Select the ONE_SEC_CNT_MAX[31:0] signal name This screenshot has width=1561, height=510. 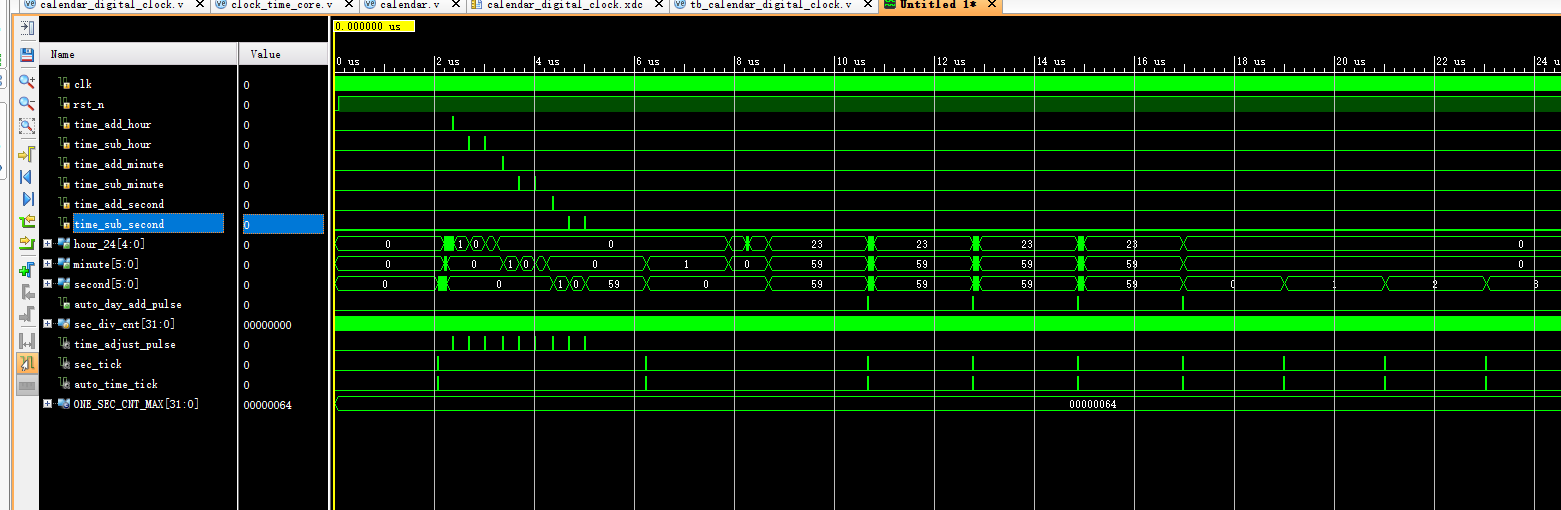(x=135, y=404)
